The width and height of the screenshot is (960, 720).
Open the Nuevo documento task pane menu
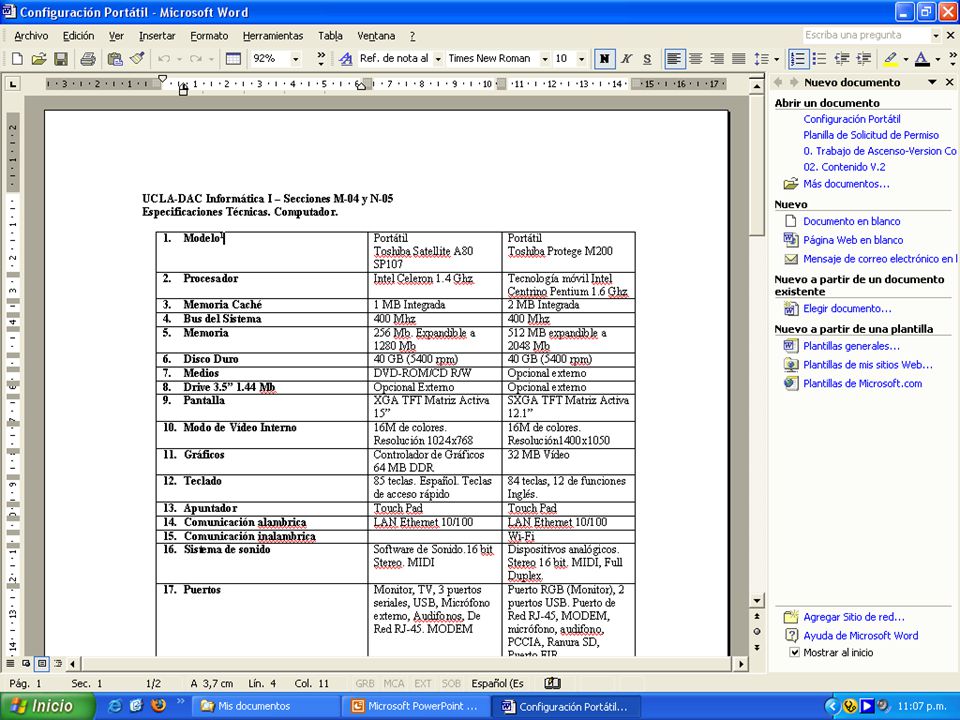point(932,82)
